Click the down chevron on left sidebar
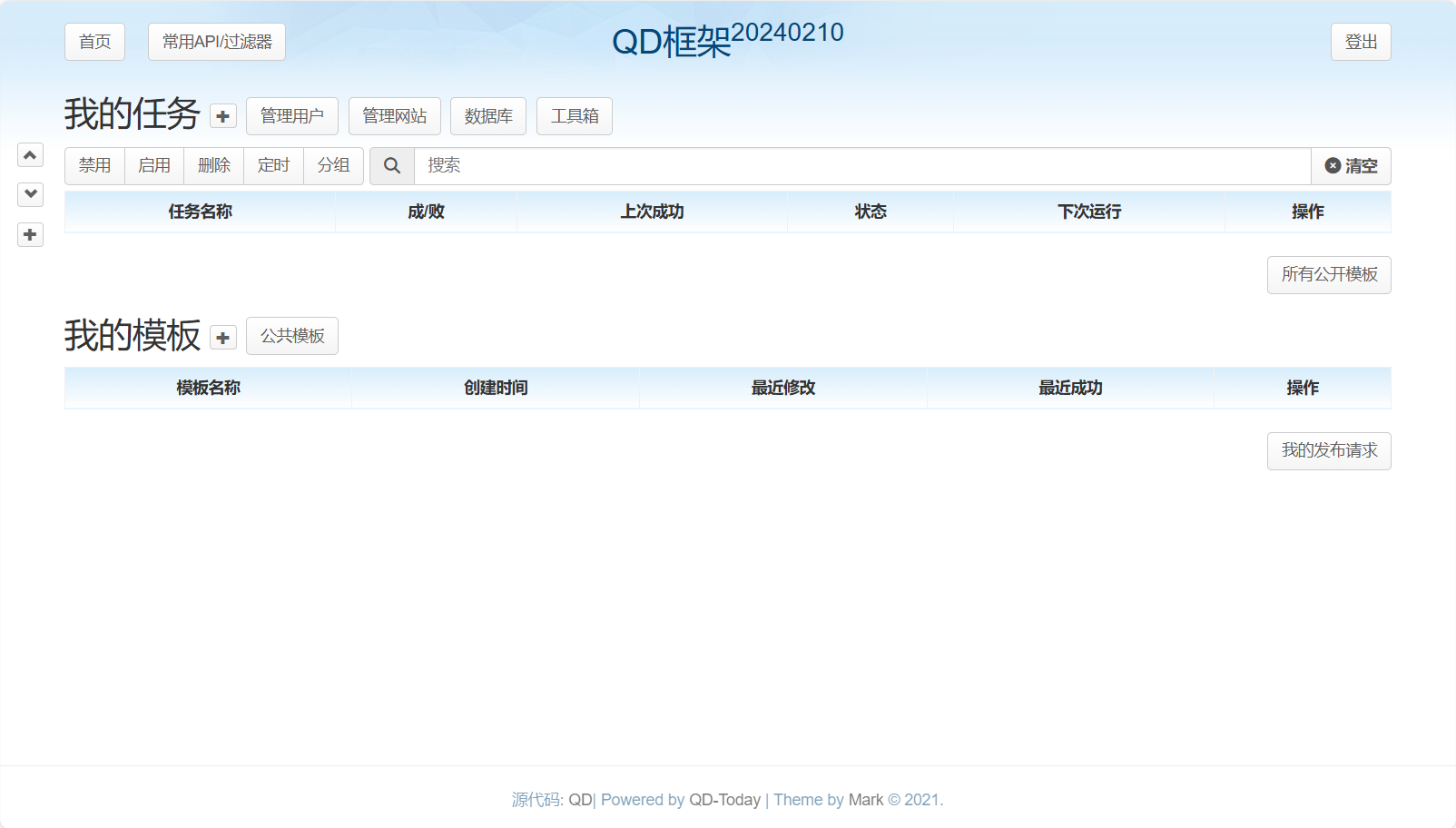This screenshot has height=828, width=1456. tap(30, 194)
